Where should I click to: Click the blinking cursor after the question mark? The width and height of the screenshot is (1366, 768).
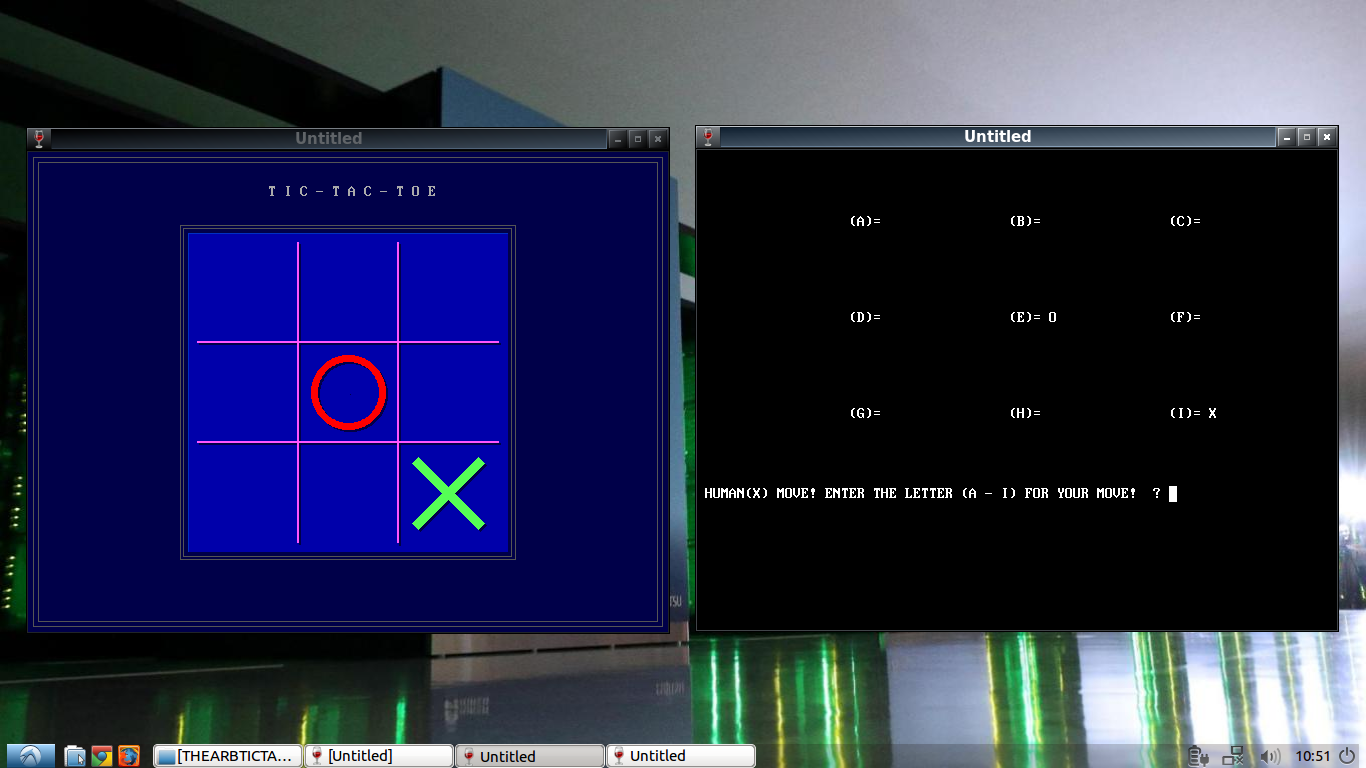pos(1173,493)
